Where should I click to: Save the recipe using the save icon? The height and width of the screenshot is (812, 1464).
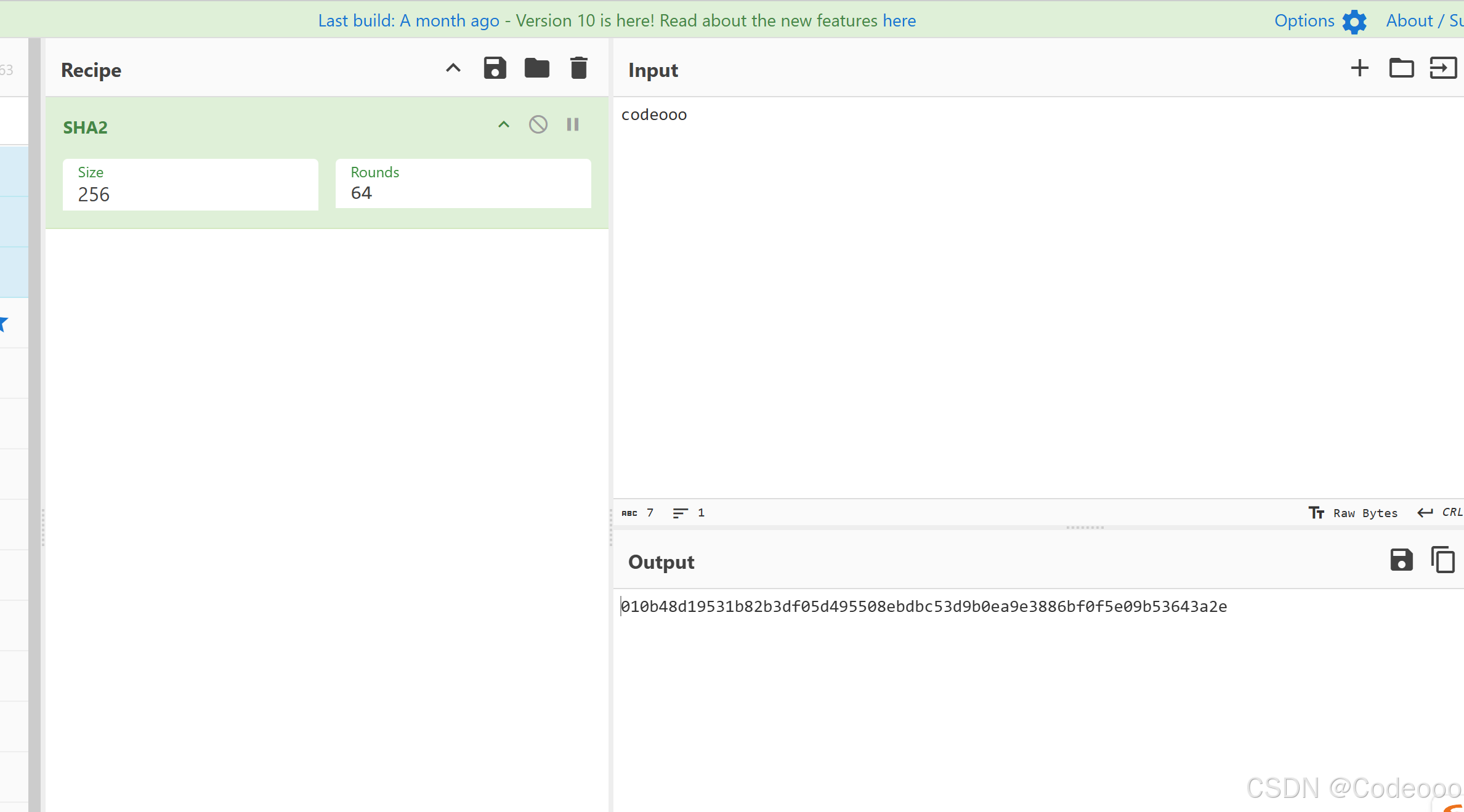click(x=495, y=68)
